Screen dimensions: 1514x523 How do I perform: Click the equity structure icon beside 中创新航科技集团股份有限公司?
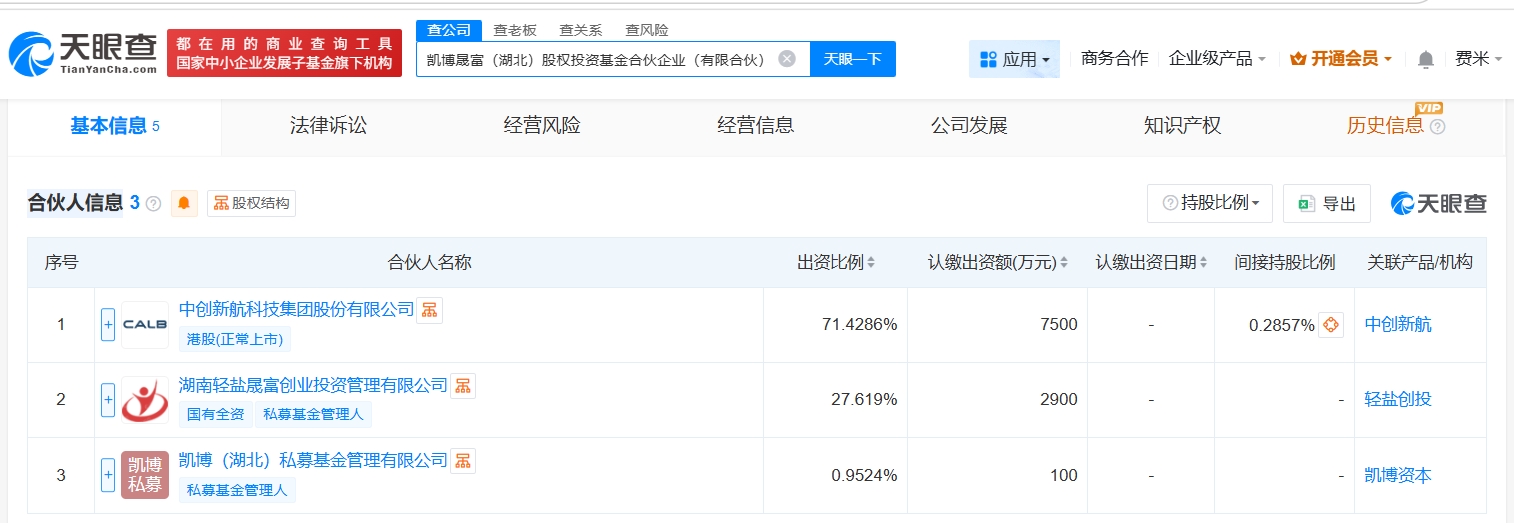(429, 310)
